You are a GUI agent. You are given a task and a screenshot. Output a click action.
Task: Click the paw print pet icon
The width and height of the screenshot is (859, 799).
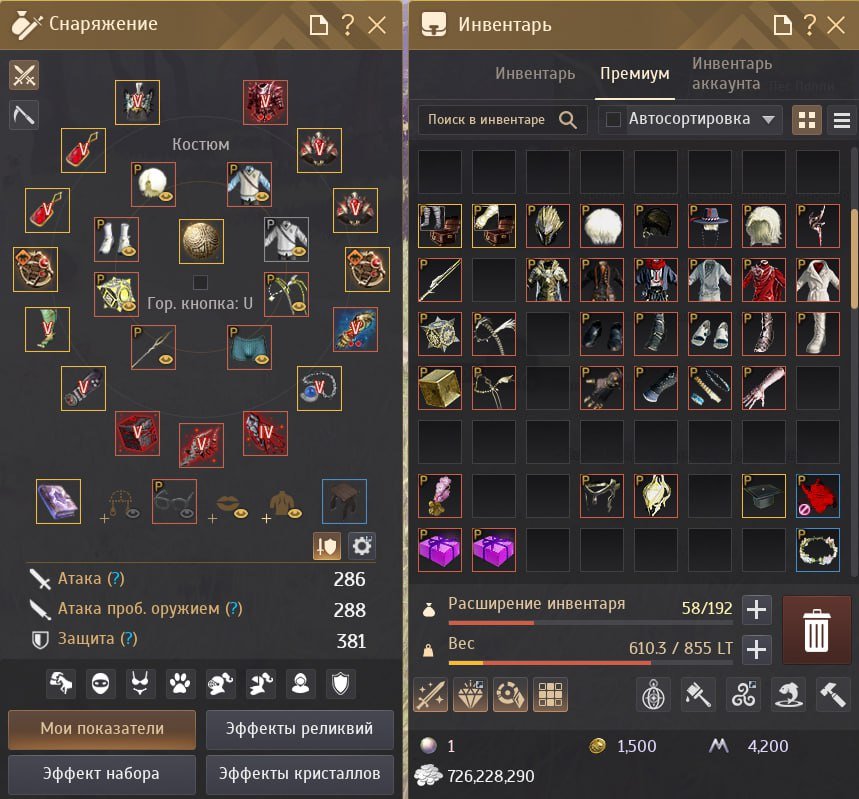[x=180, y=684]
